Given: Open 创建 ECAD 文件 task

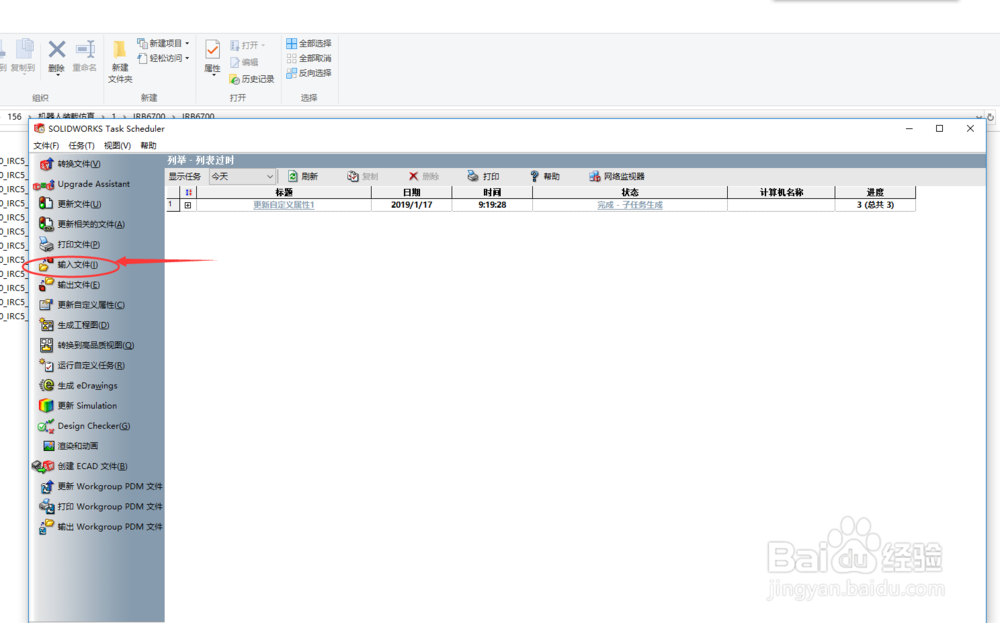Looking at the screenshot, I should 80,466.
